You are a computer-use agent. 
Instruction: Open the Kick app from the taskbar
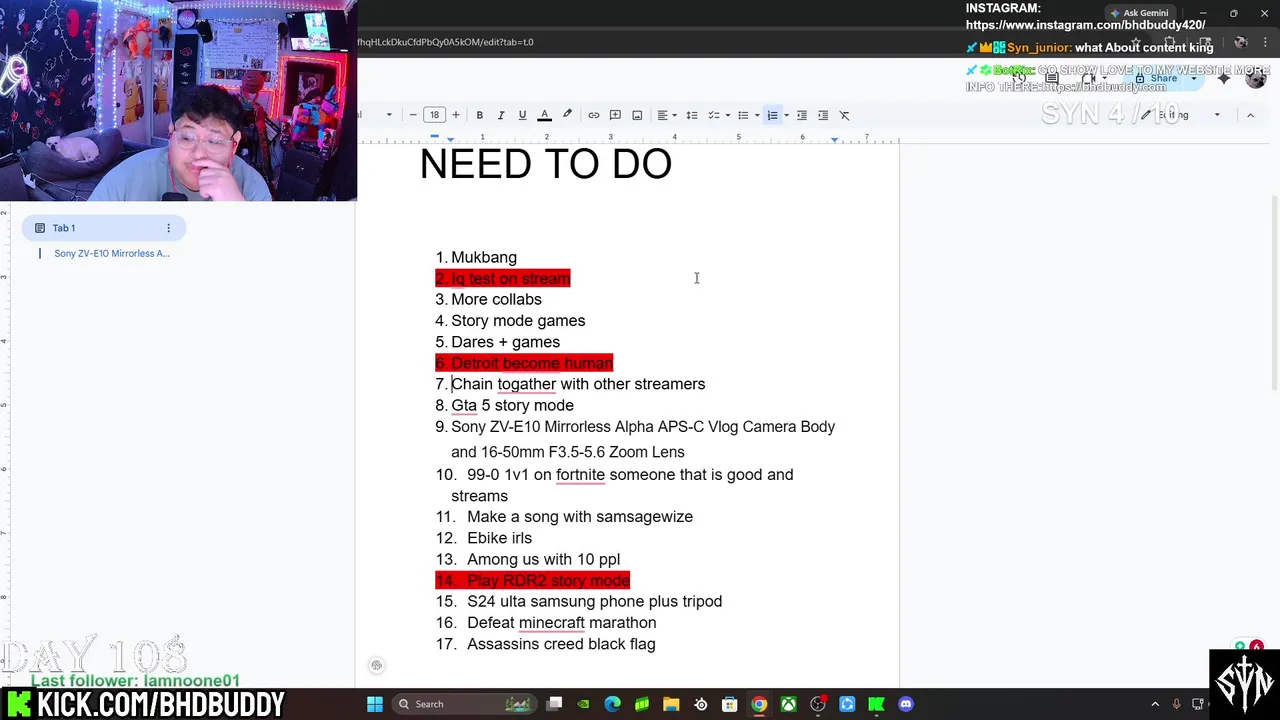(876, 704)
